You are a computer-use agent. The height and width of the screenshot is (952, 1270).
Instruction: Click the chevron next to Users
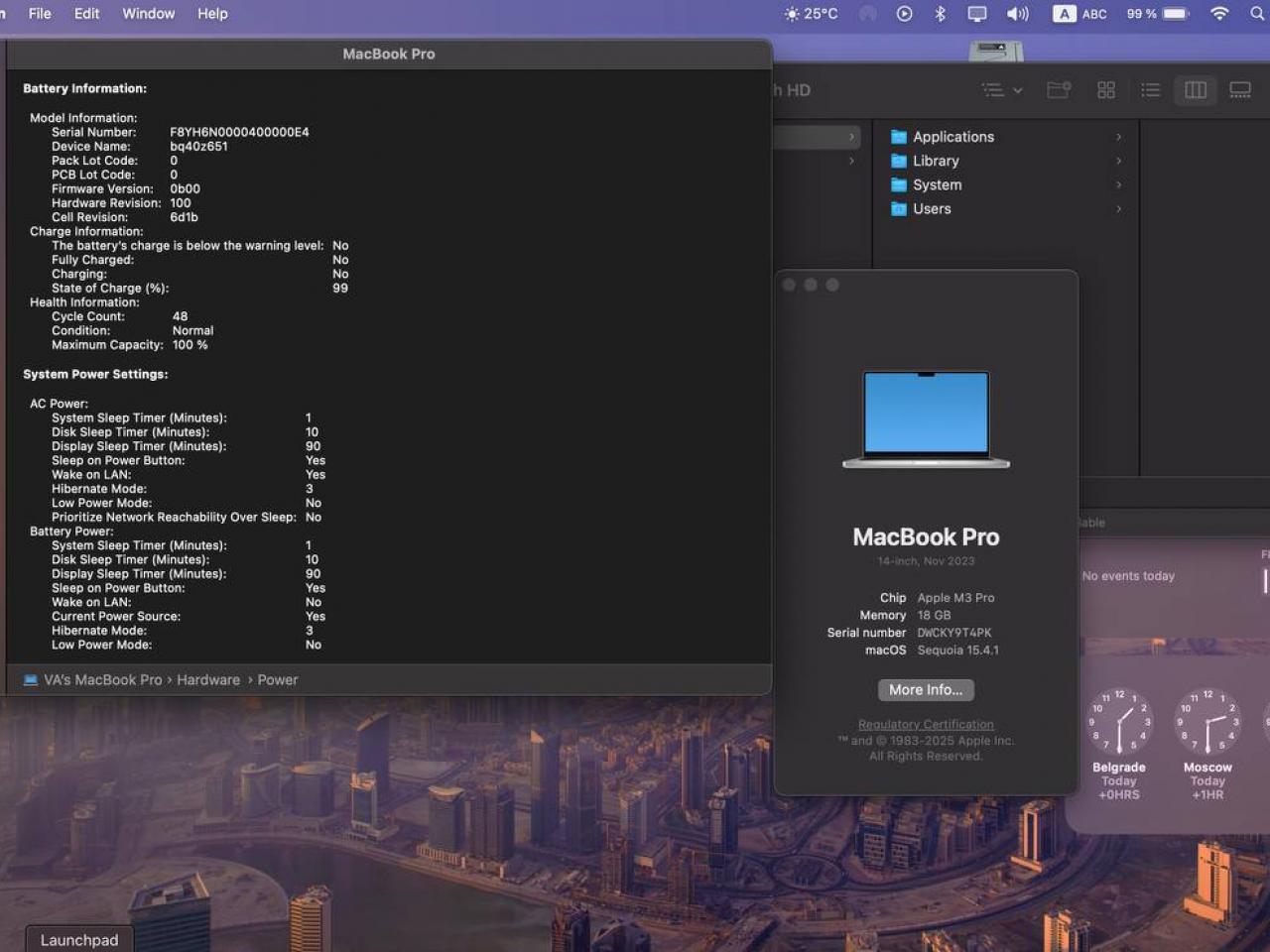click(x=1118, y=208)
